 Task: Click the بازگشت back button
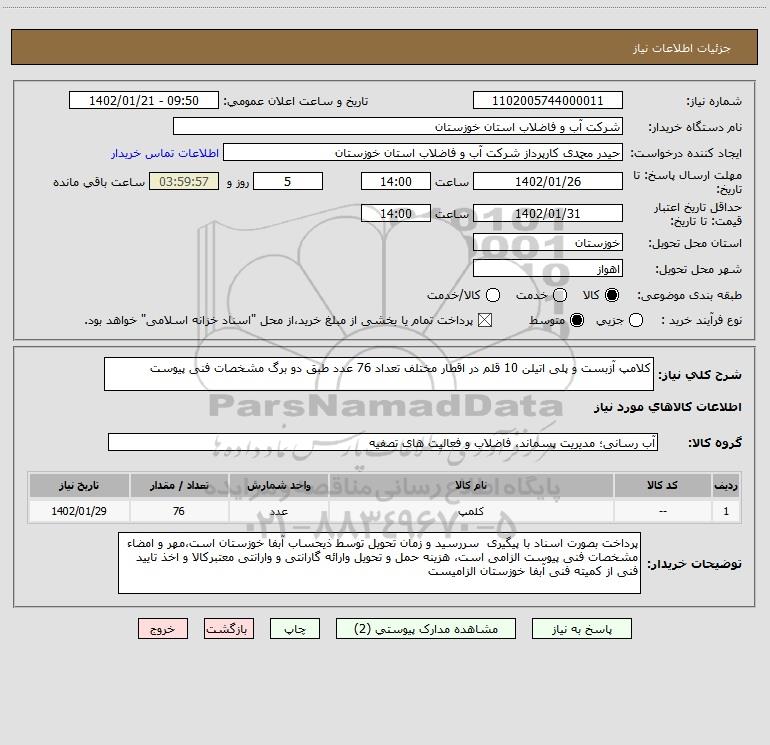[229, 629]
